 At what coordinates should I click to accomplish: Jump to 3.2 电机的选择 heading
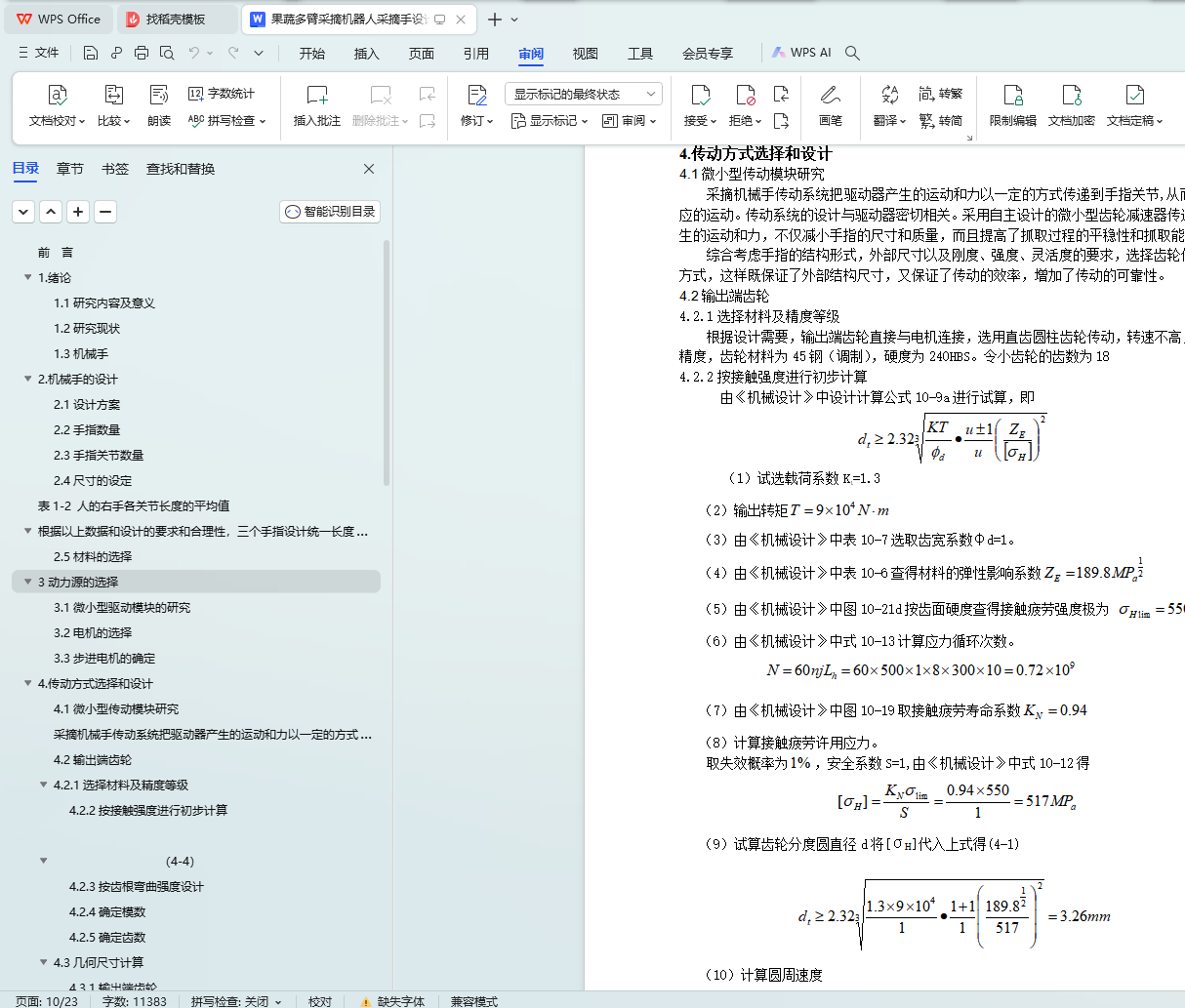[93, 633]
